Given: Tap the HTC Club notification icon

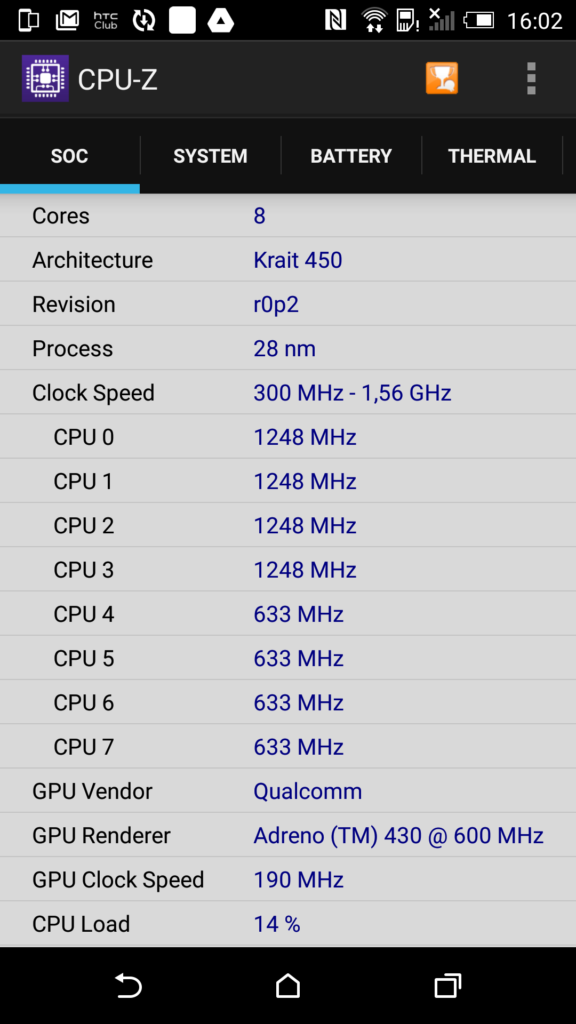Looking at the screenshot, I should [105, 20].
